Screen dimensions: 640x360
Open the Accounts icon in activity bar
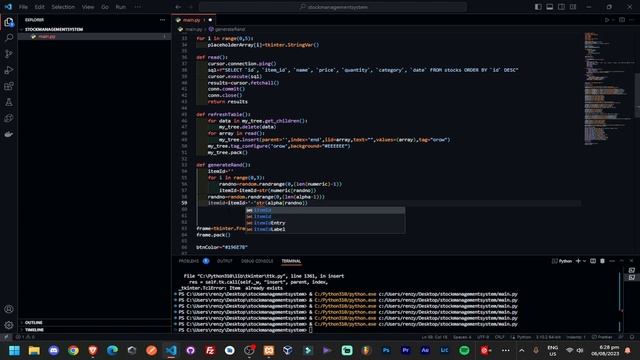pos(9,309)
